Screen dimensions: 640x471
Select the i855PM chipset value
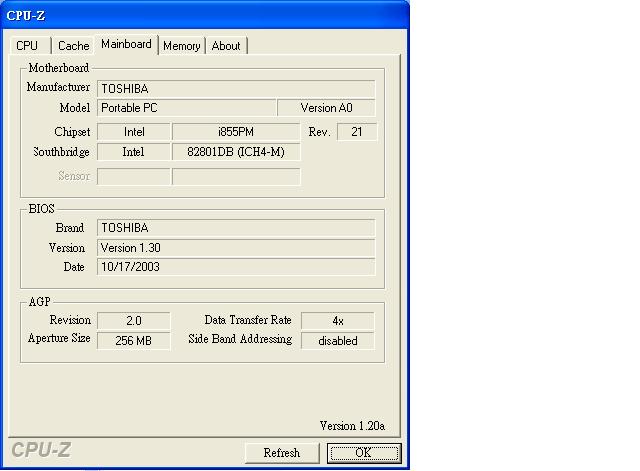236,132
